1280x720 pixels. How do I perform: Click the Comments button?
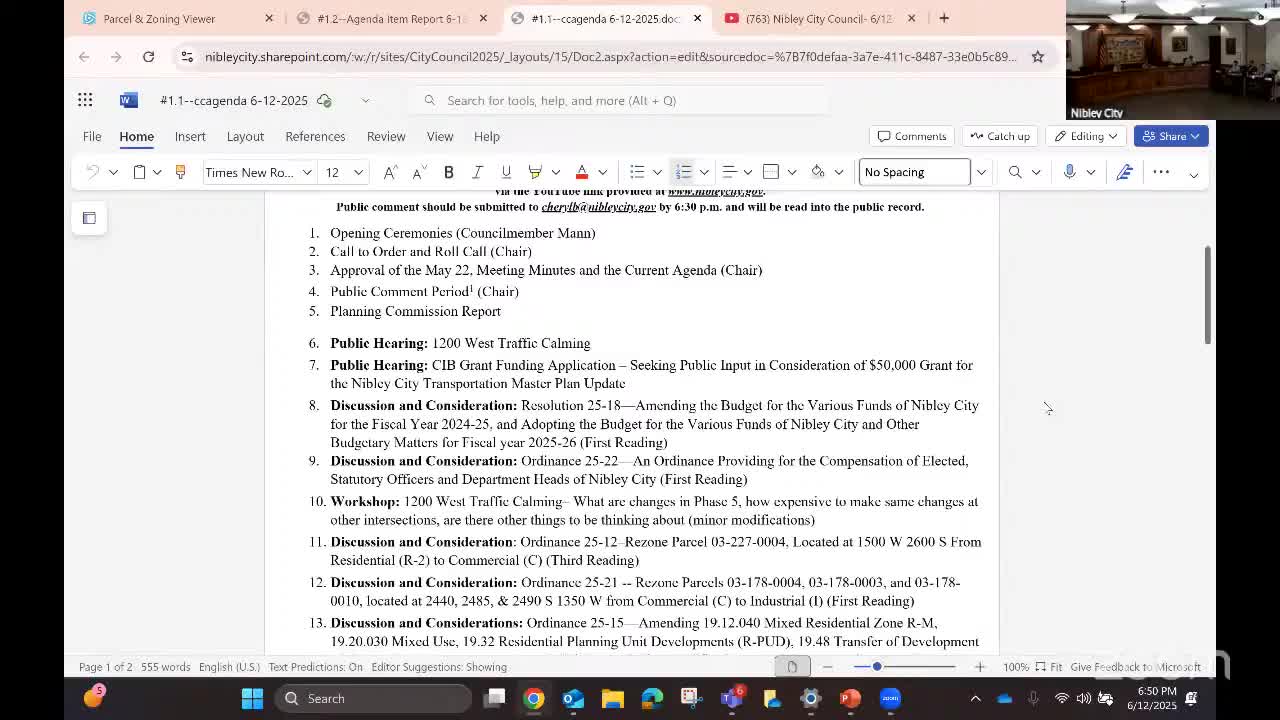pos(911,136)
